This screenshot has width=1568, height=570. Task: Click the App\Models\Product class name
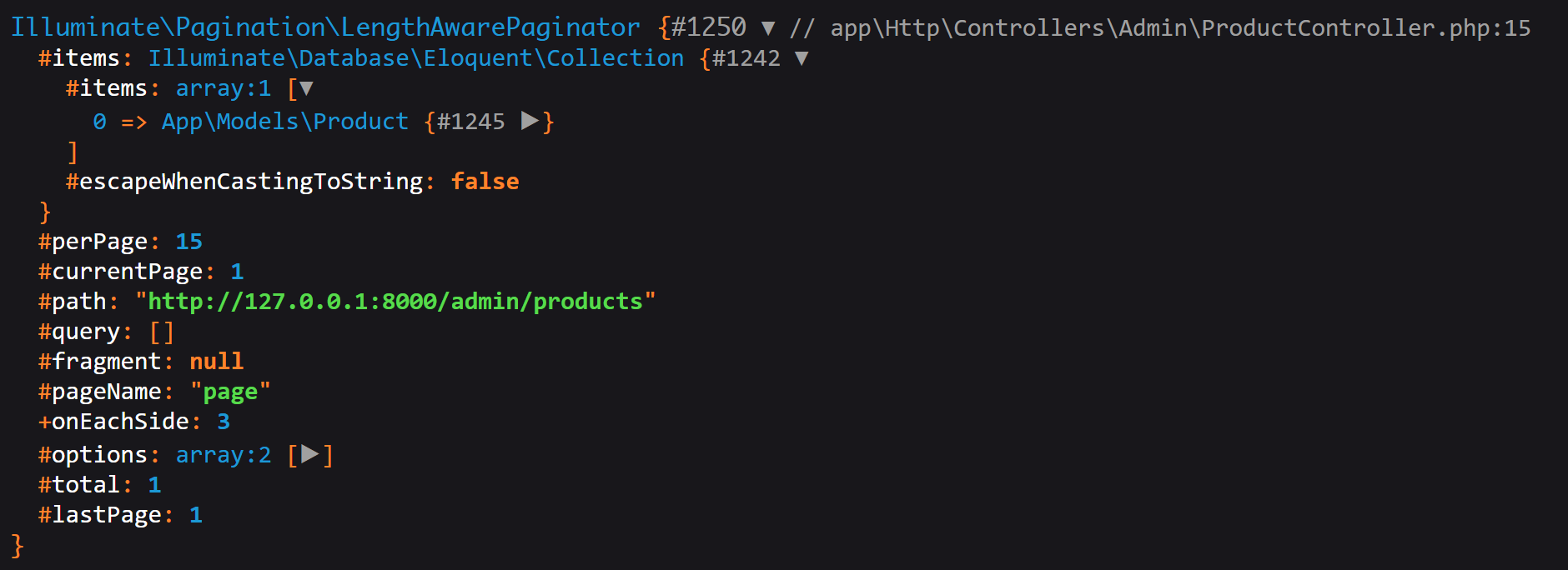284,122
